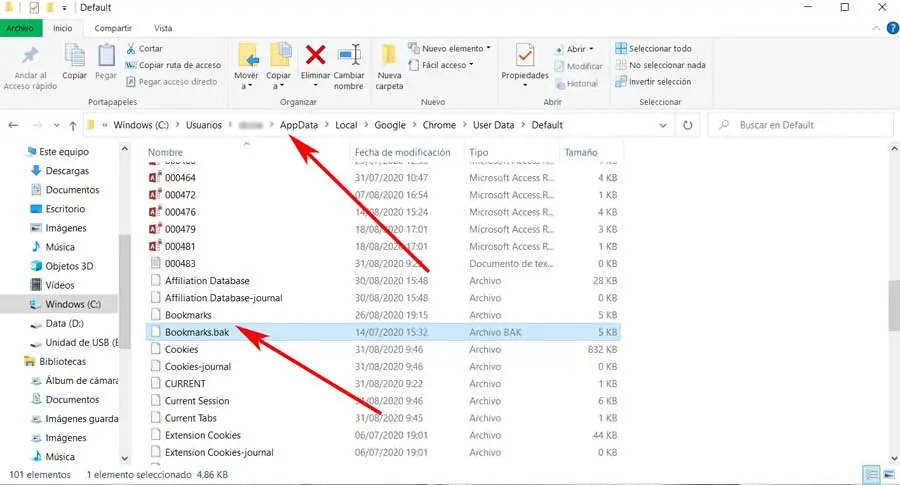Click the Pegar clipboard icon

click(106, 56)
